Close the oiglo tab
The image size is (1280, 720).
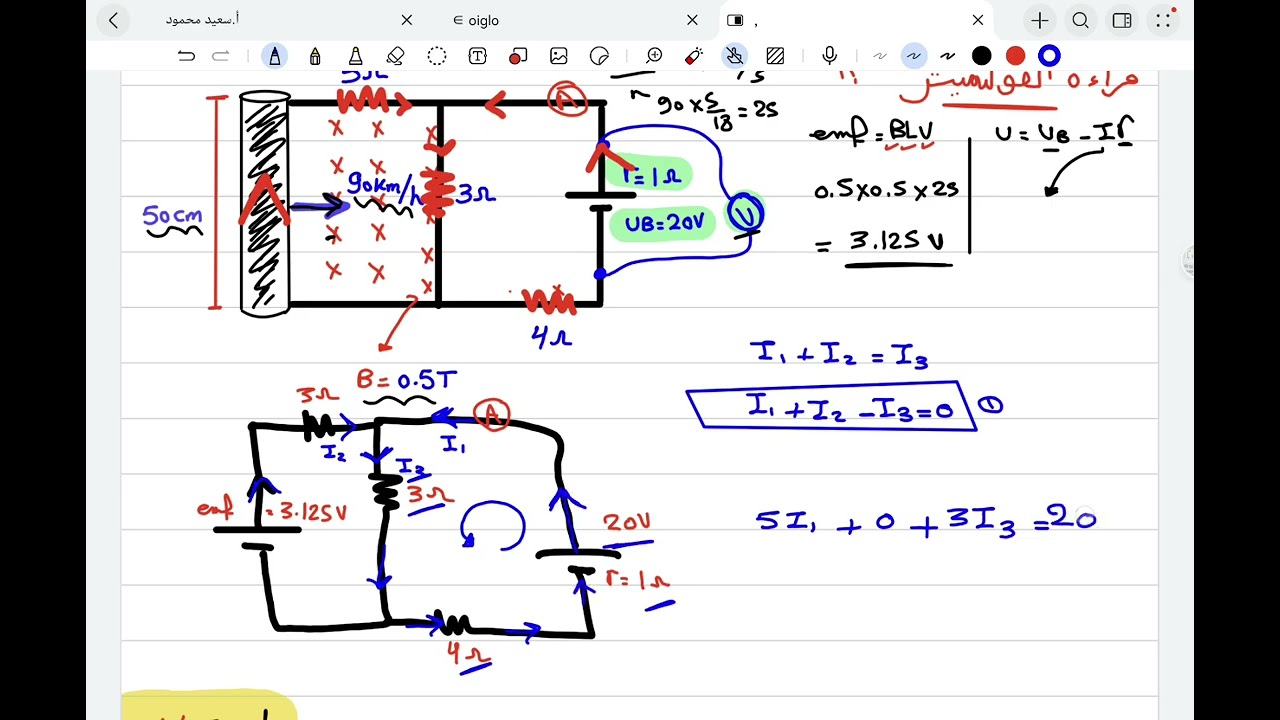click(692, 20)
